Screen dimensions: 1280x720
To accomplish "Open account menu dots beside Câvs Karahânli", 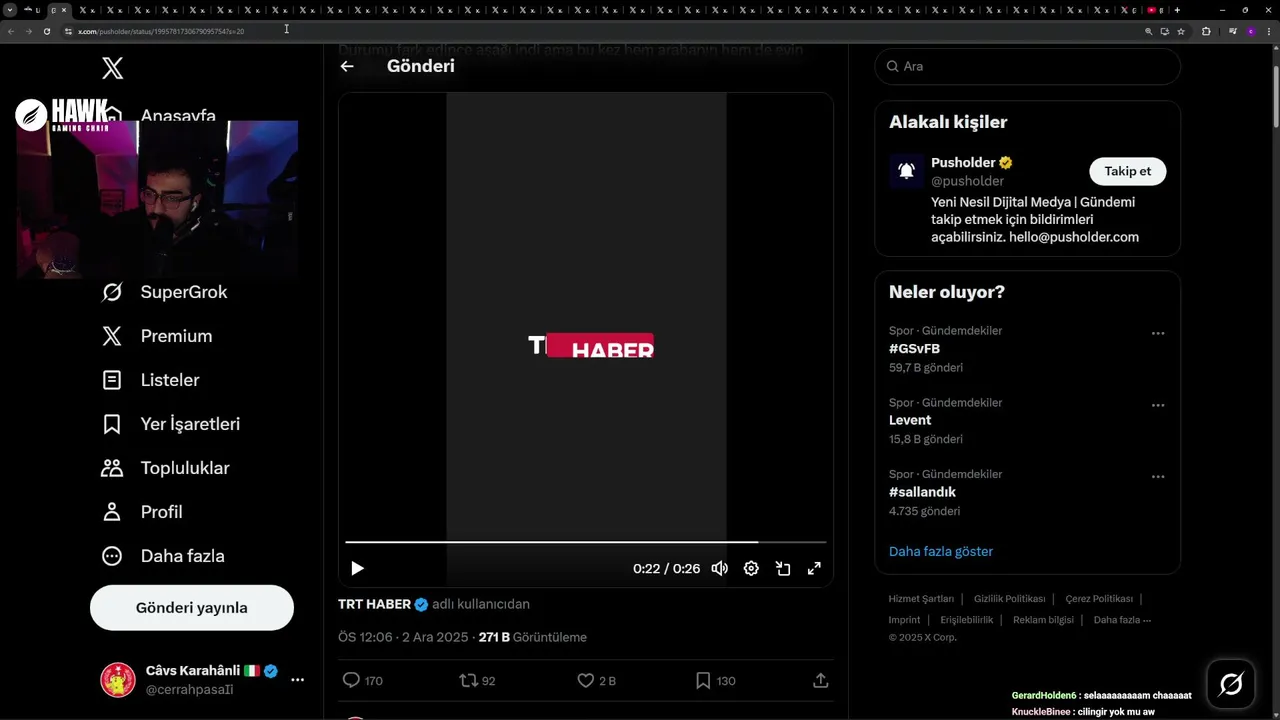I will point(297,680).
